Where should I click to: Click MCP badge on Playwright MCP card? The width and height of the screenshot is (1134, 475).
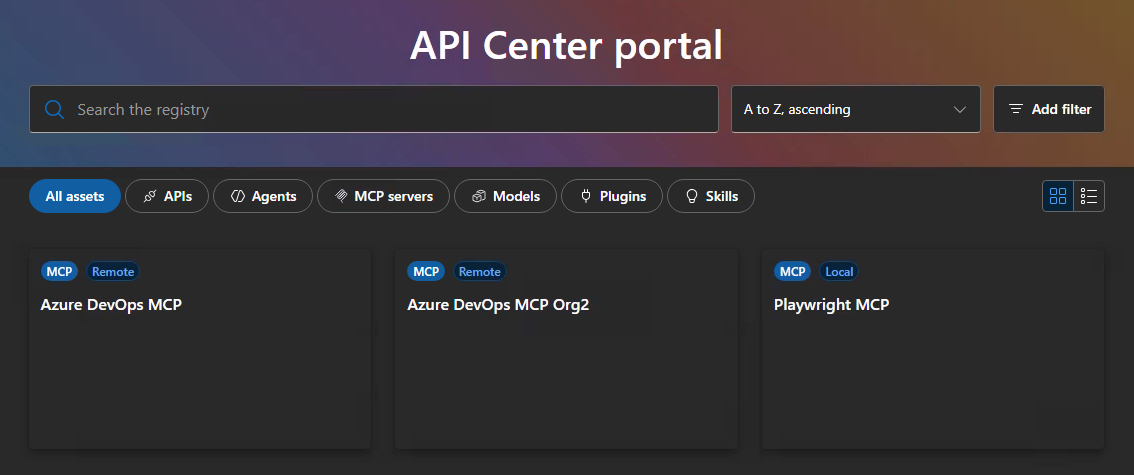point(793,272)
